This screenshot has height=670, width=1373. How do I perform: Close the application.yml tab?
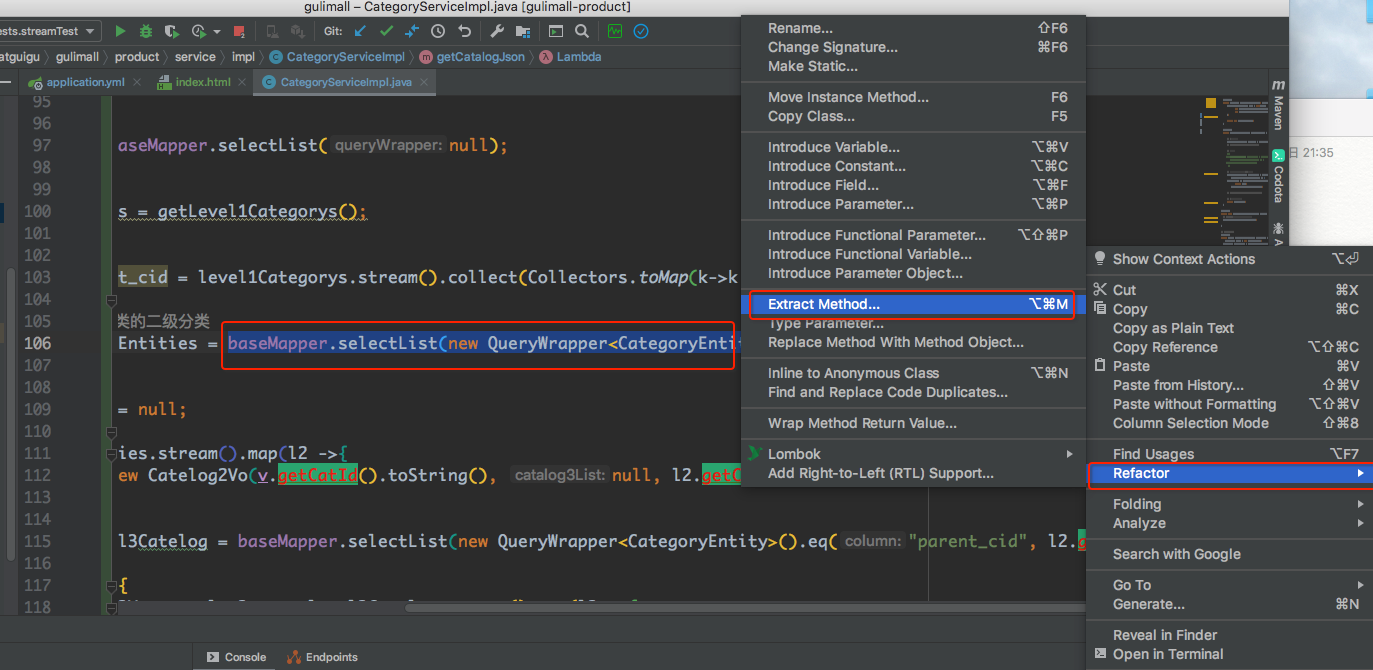[x=135, y=82]
